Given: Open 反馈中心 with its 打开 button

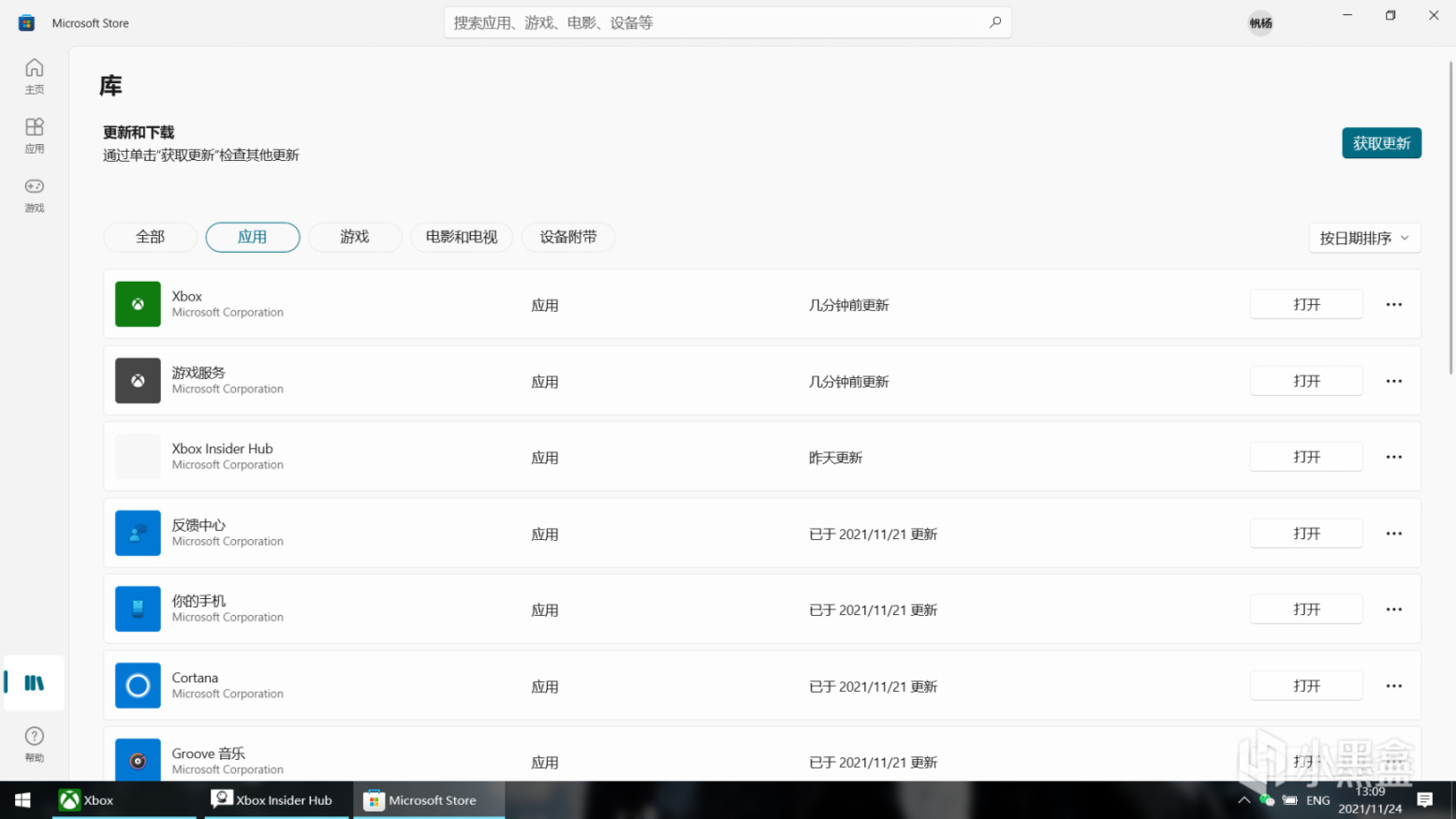Looking at the screenshot, I should click(1306, 534).
